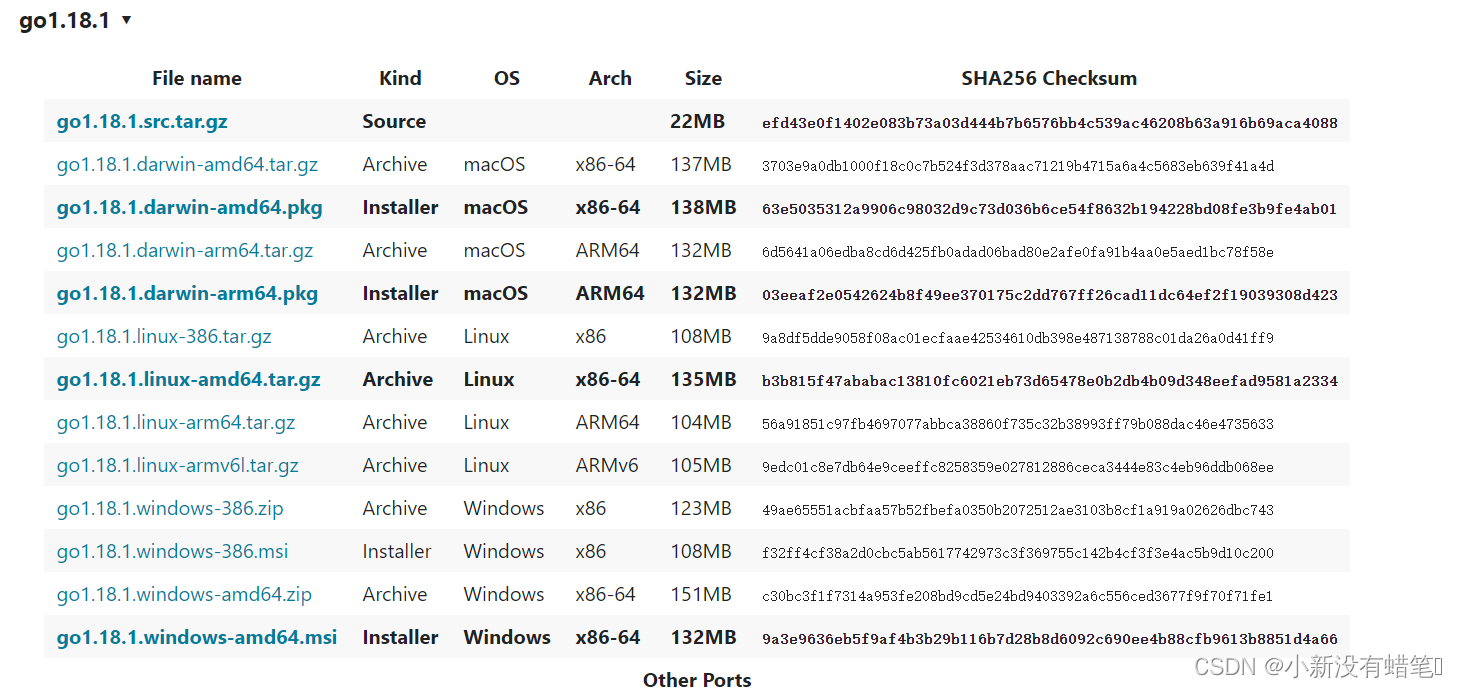The width and height of the screenshot is (1457, 688).
Task: Download go1.18.1.linux-armv6l.tar.gz archive
Action: click(177, 466)
